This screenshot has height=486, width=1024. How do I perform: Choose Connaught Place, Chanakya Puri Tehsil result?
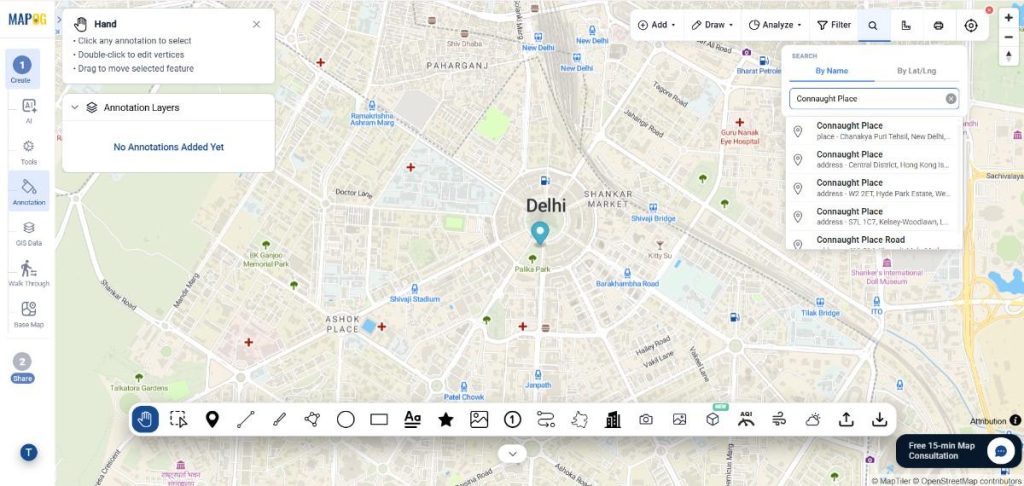coord(874,131)
